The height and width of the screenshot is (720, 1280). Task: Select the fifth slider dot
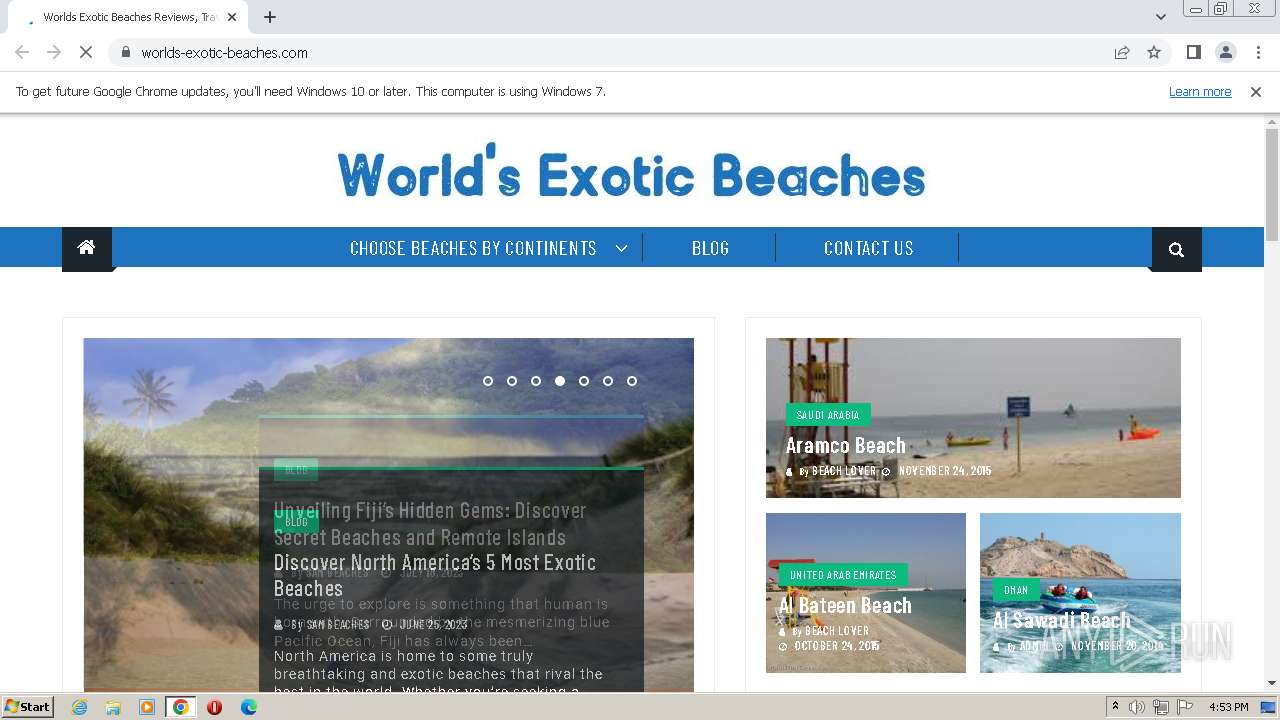tap(584, 381)
